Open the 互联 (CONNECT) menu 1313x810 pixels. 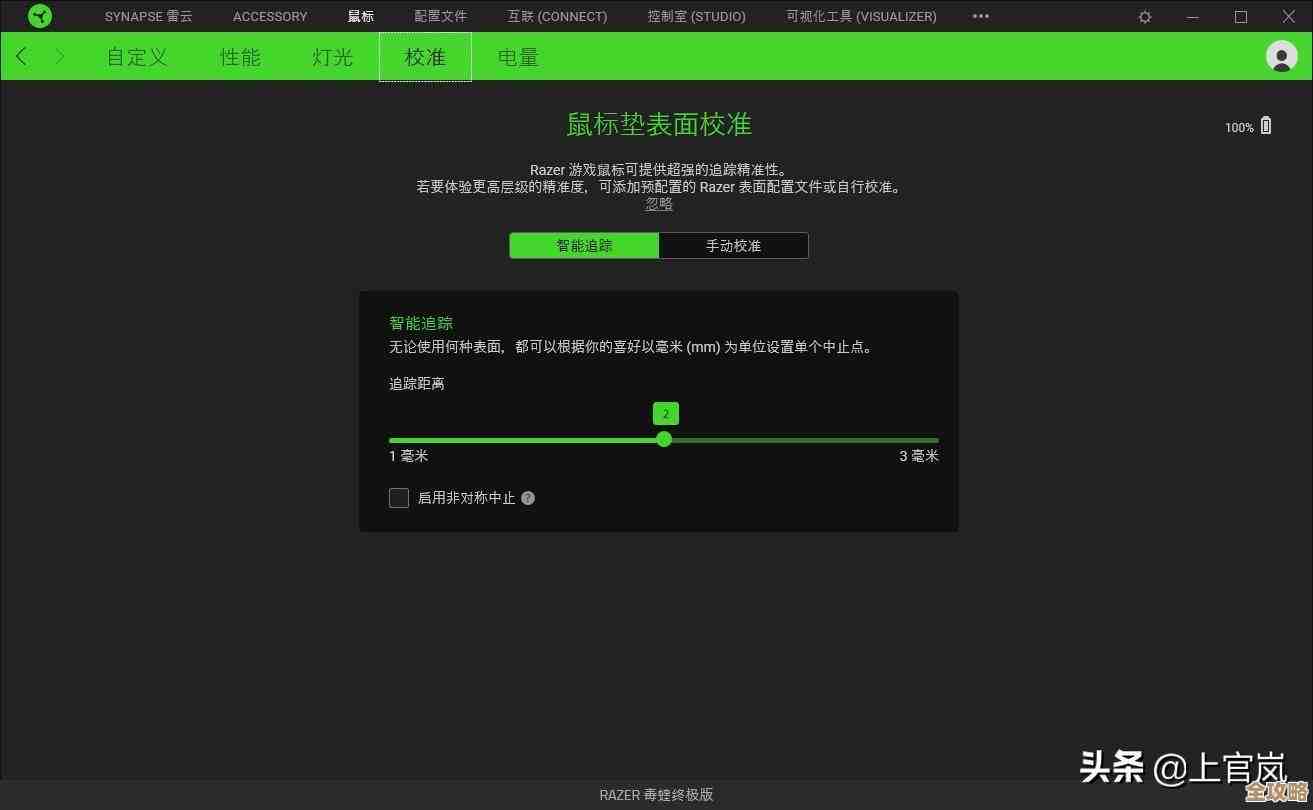coord(557,16)
